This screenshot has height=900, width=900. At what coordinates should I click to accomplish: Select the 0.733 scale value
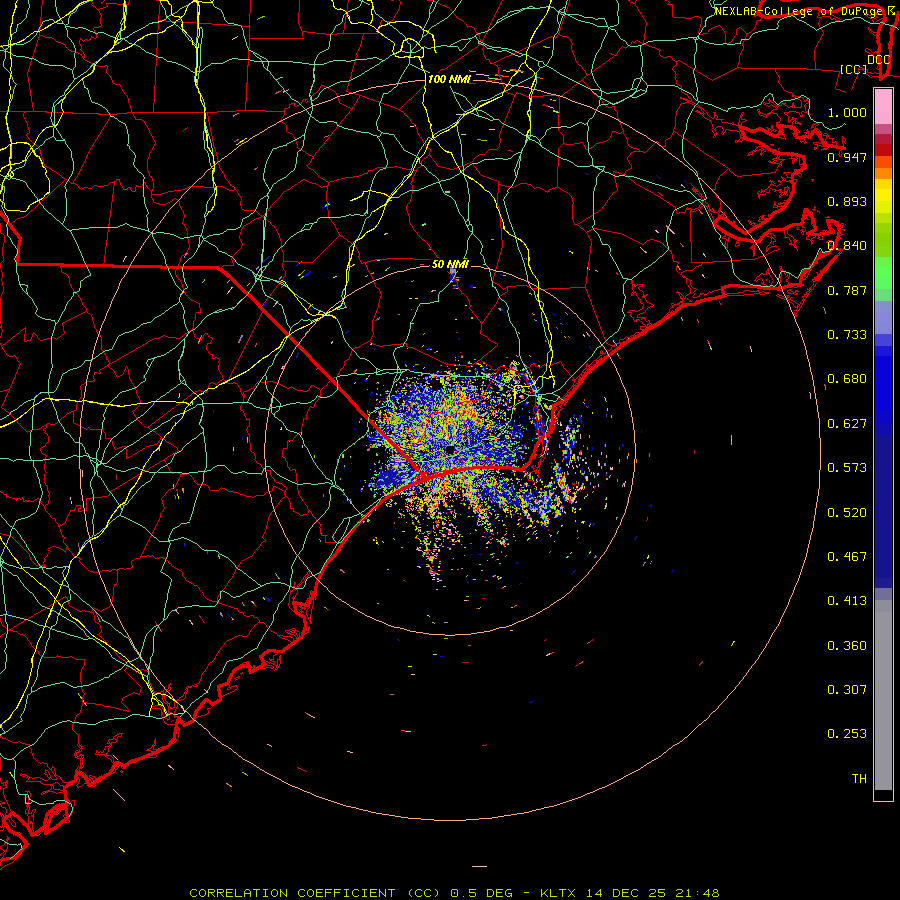tap(847, 335)
